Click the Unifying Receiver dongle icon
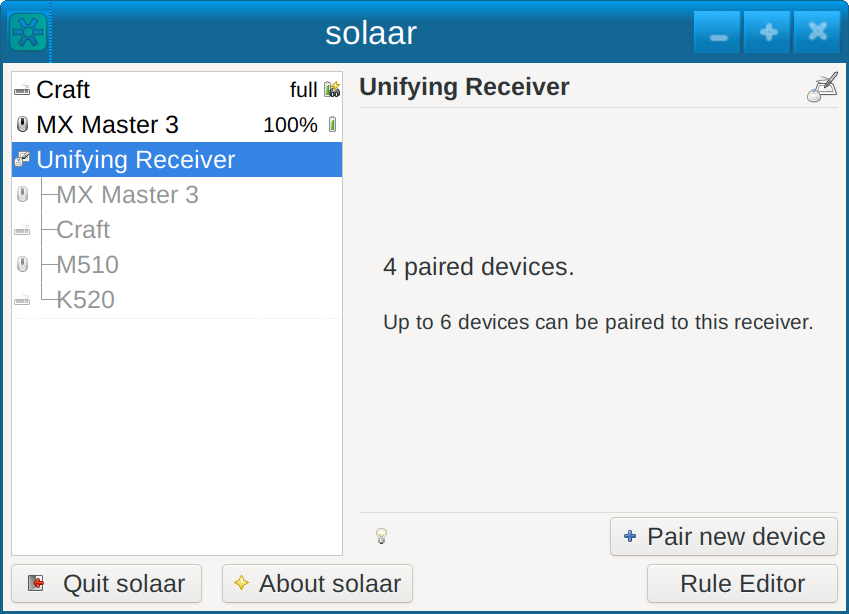This screenshot has width=849, height=614. pyautogui.click(x=22, y=158)
